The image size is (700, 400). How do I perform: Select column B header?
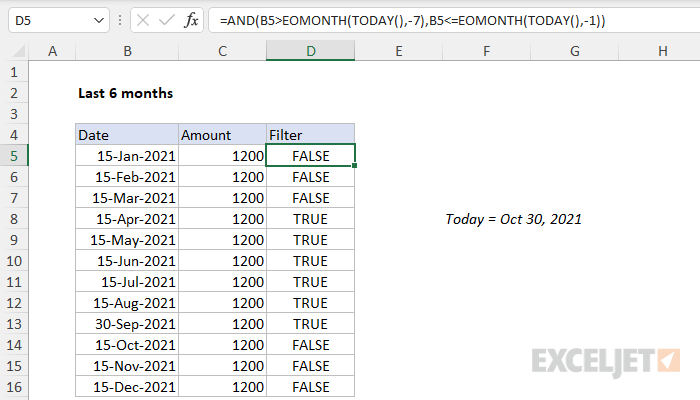pos(127,51)
